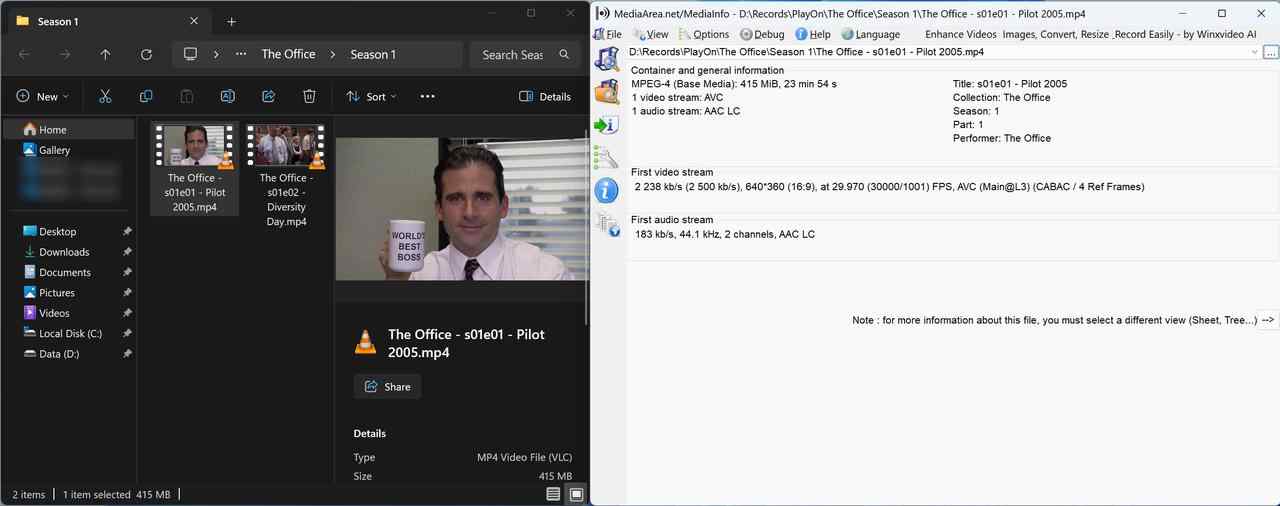This screenshot has height=506, width=1280.
Task: Expand the file path dropdown in MediaInfo
Action: coord(1254,52)
